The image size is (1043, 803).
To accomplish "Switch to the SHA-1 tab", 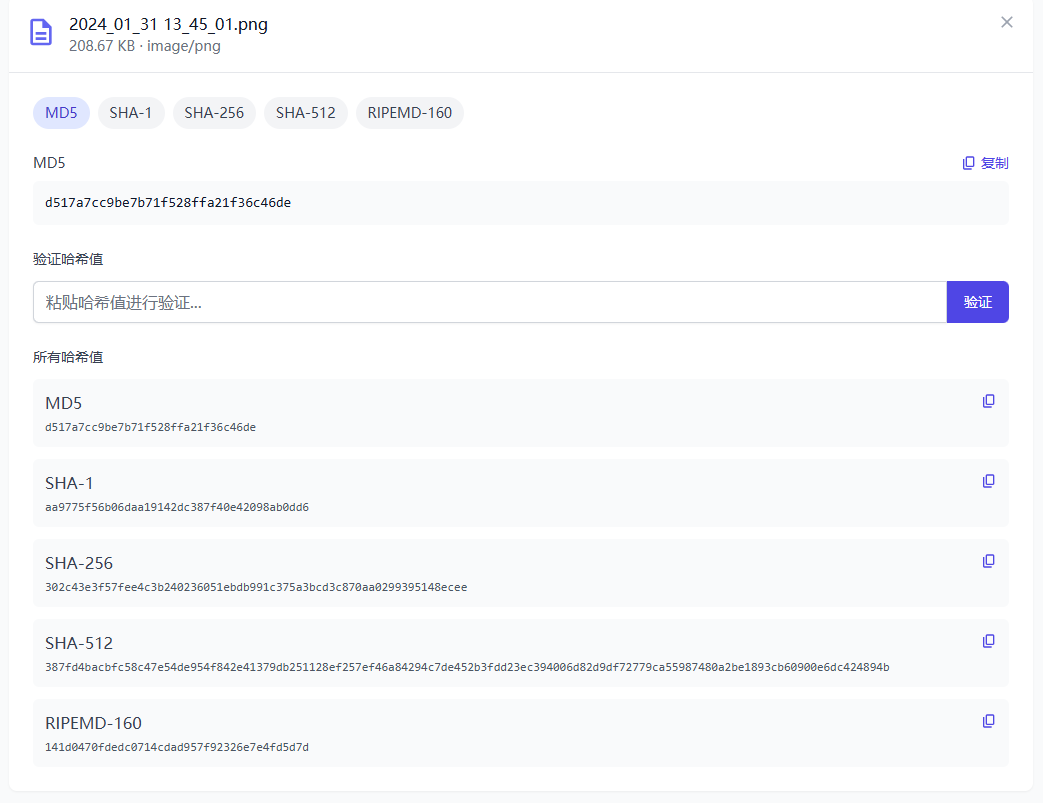I will click(130, 113).
